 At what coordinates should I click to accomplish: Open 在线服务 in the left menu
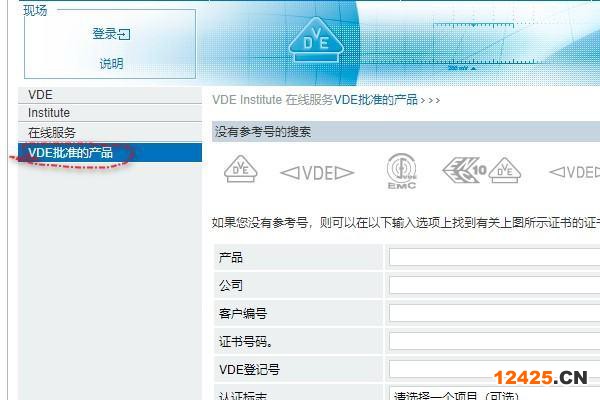pos(52,133)
